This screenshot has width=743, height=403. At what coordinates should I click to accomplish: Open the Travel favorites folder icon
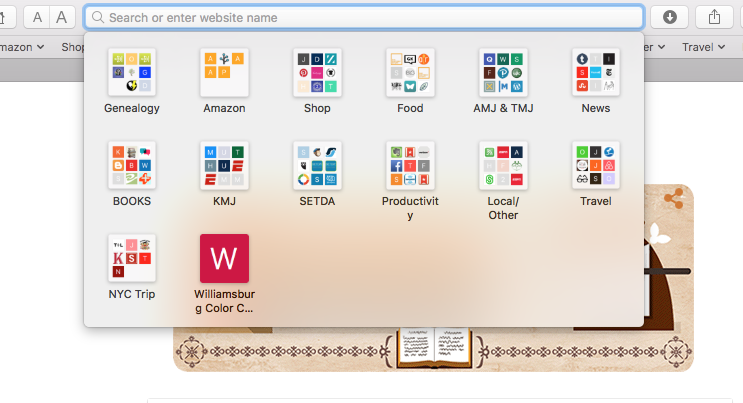click(x=596, y=165)
